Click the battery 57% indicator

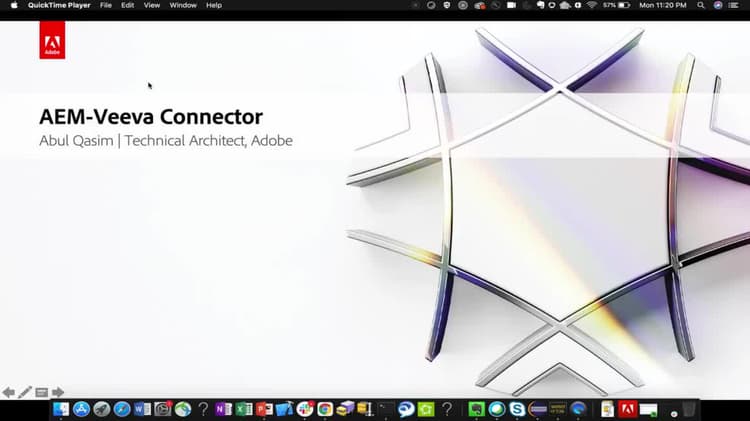[616, 5]
